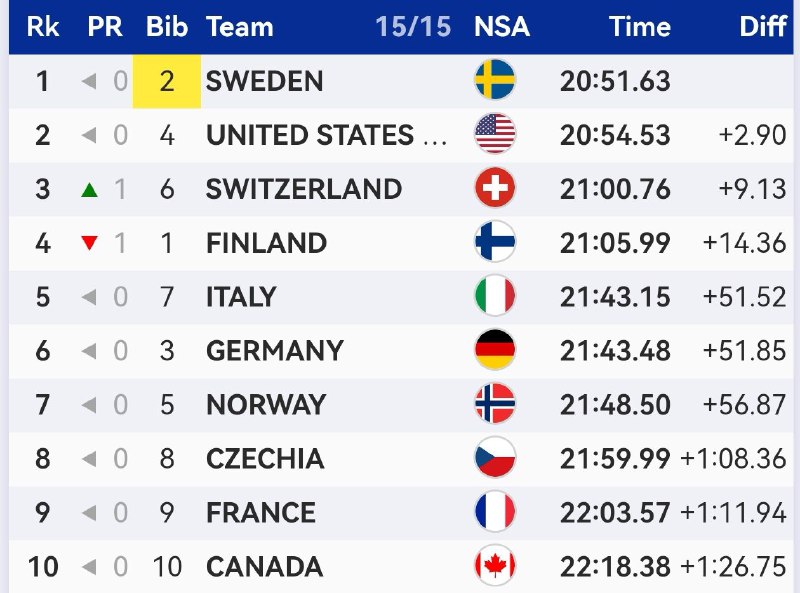This screenshot has width=800, height=593.
Task: Select the NORWAY team name
Action: tap(266, 405)
